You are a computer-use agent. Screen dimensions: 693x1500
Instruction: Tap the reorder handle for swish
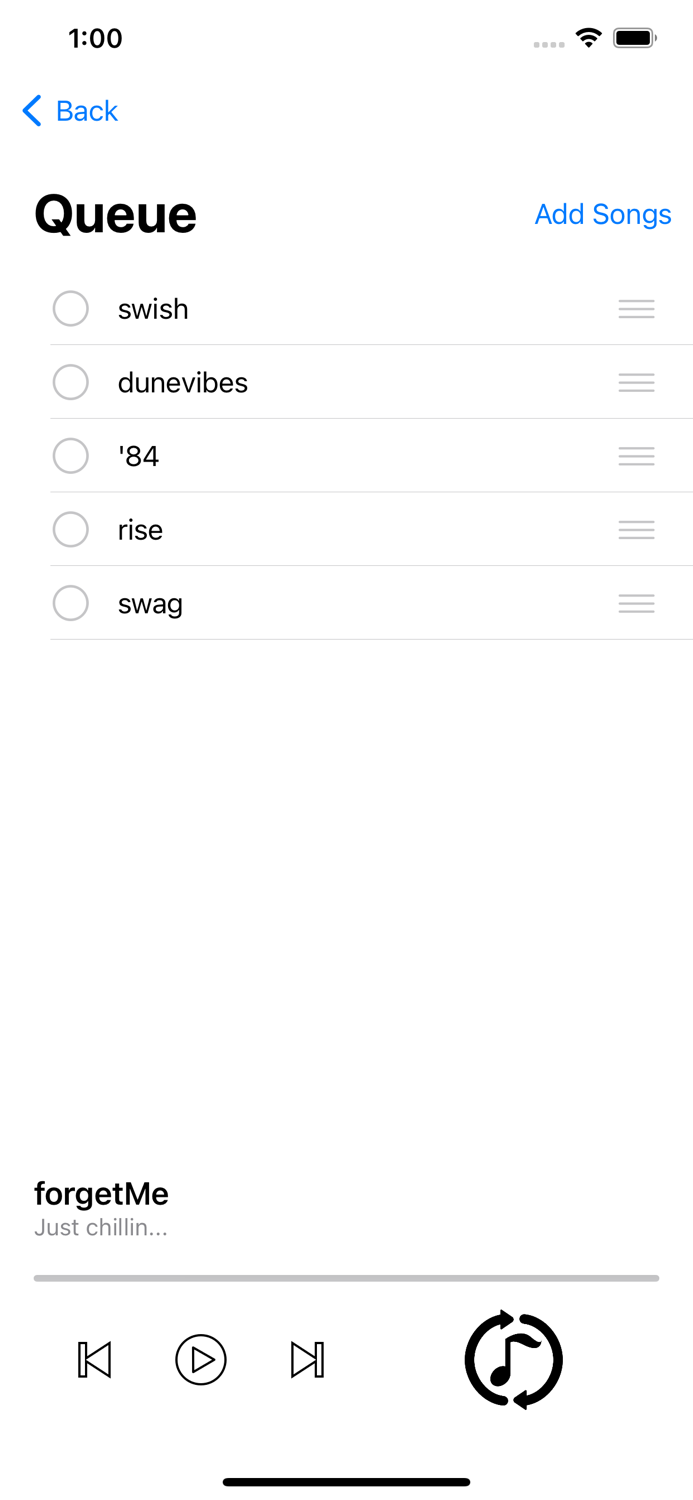point(636,309)
